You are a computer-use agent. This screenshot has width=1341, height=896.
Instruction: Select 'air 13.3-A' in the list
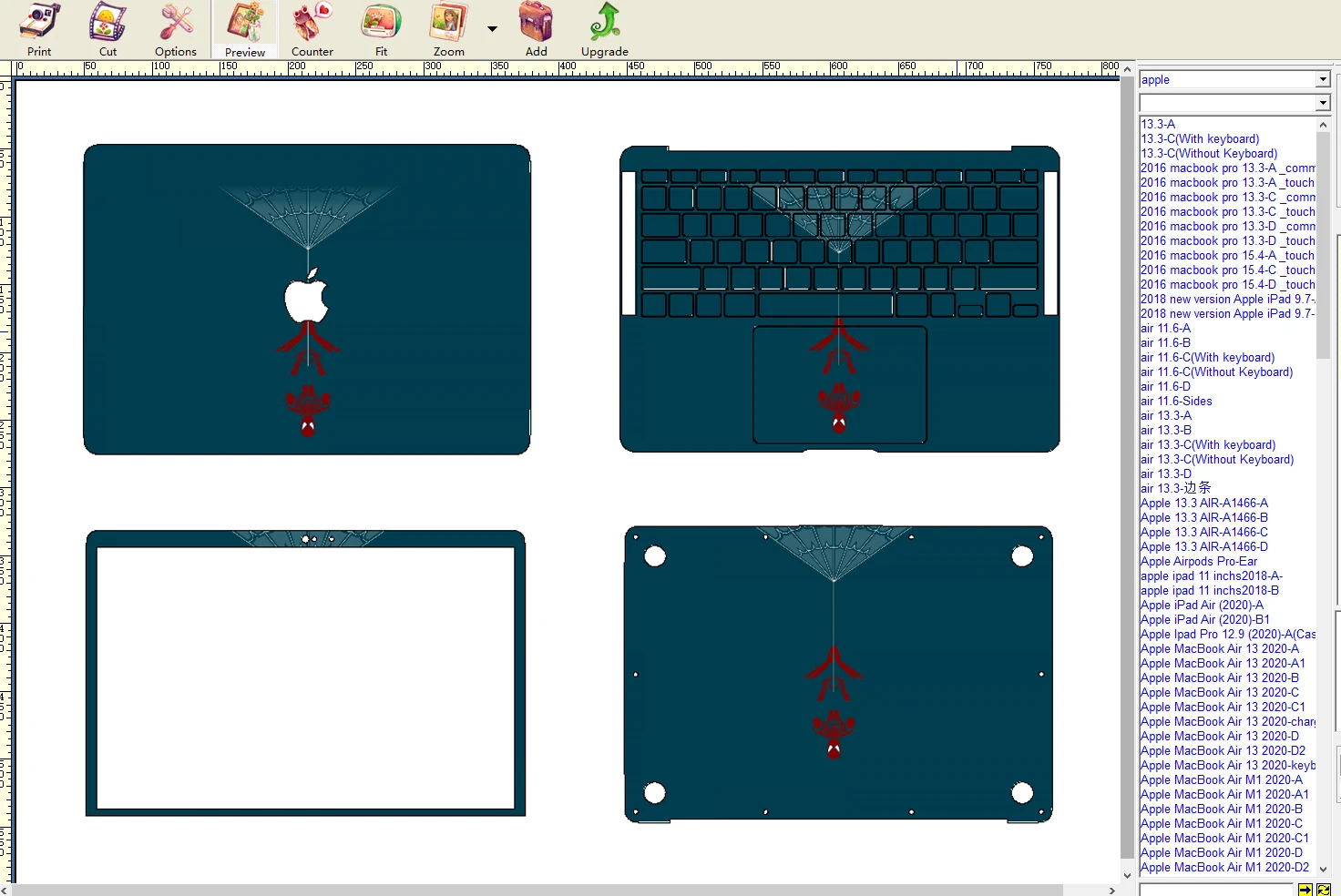(1166, 415)
